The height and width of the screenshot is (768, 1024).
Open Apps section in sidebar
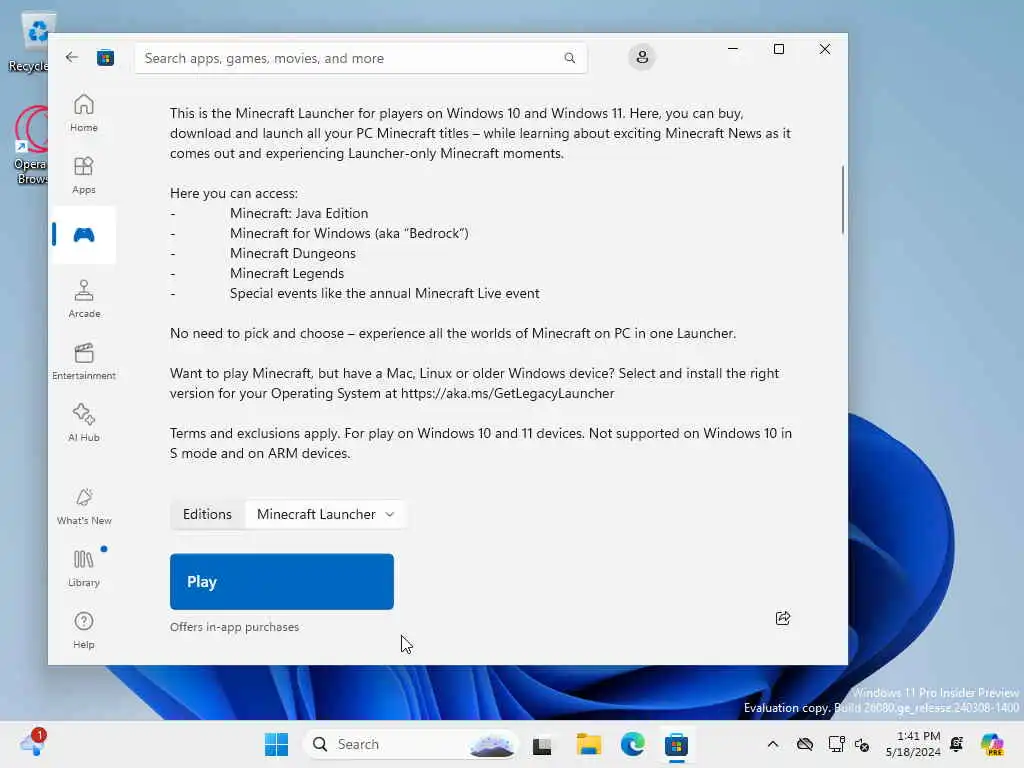click(x=84, y=175)
